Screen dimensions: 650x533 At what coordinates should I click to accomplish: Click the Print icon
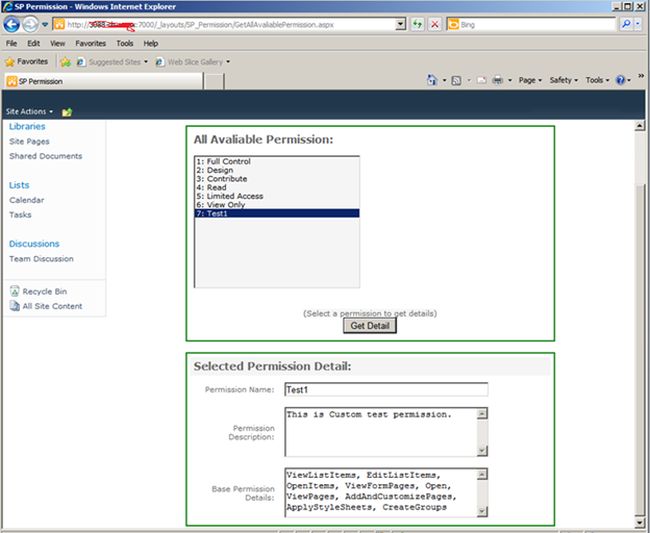pos(497,80)
